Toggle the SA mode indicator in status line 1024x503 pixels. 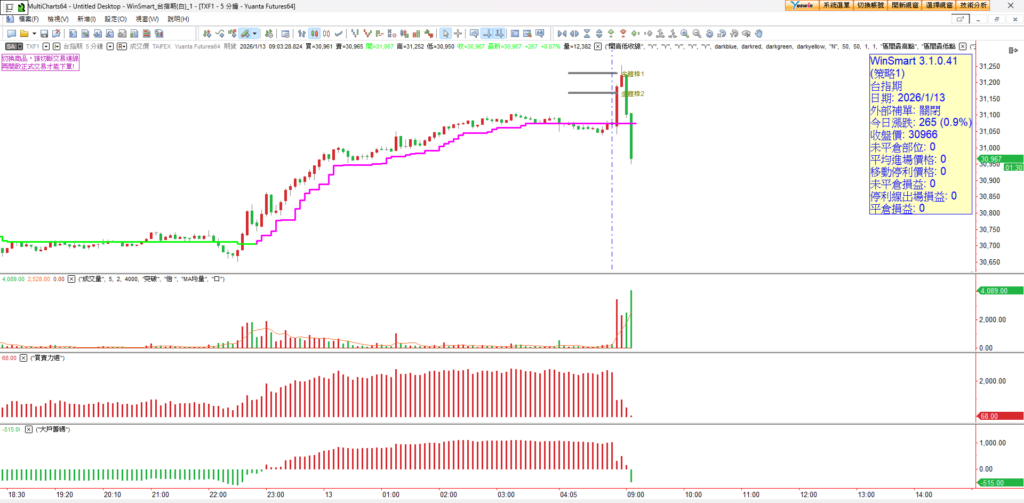pos(12,46)
